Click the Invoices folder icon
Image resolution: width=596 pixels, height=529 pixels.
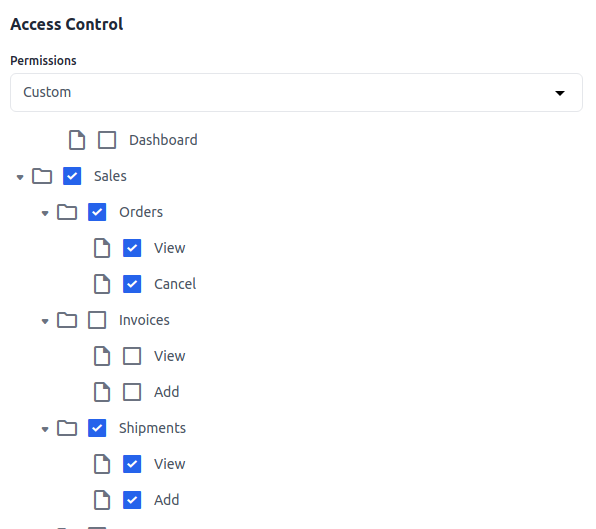[67, 320]
